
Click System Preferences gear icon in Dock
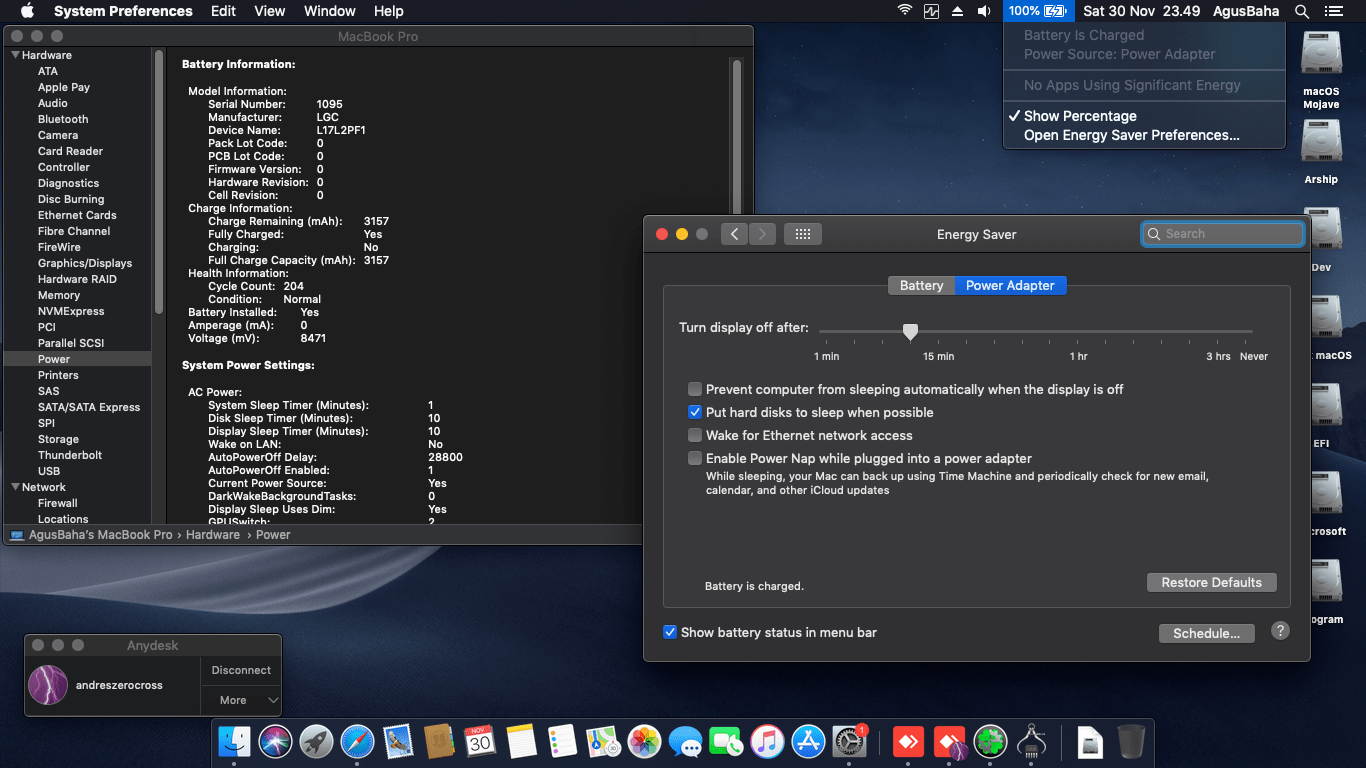(849, 742)
